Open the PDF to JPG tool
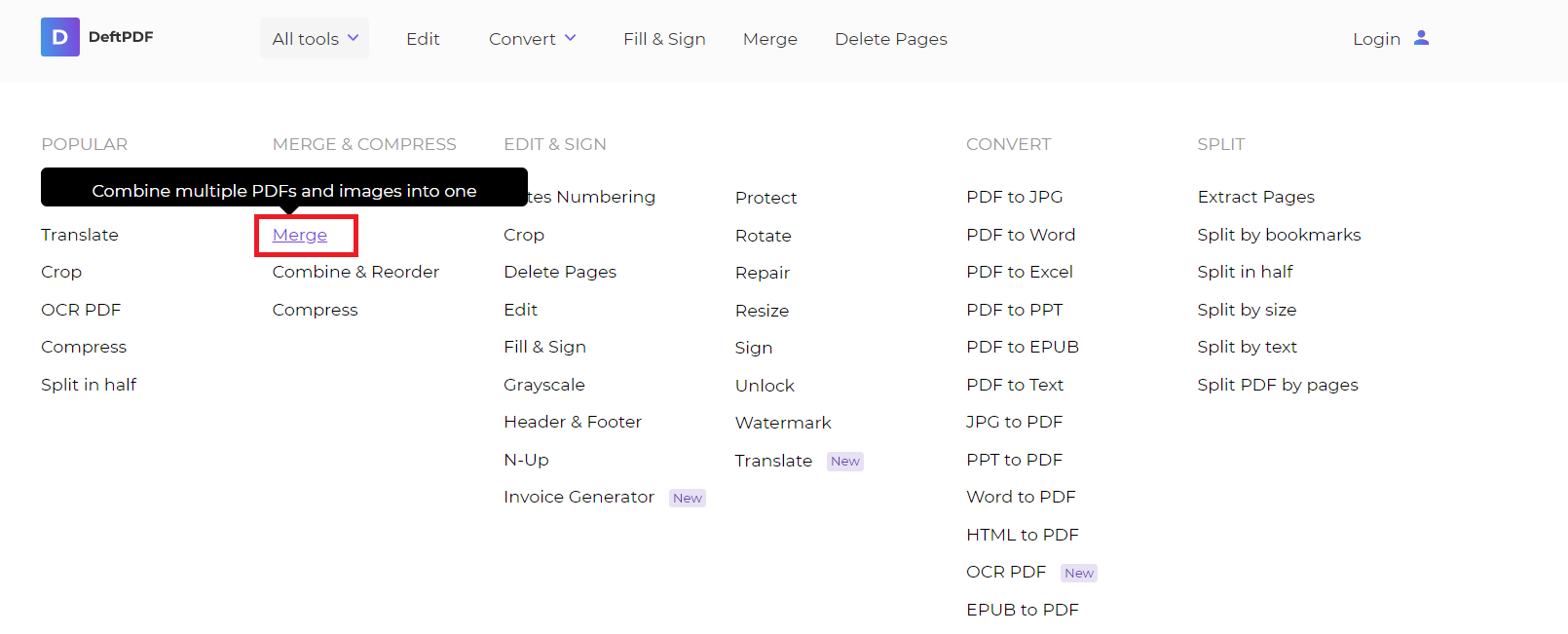 tap(1015, 196)
